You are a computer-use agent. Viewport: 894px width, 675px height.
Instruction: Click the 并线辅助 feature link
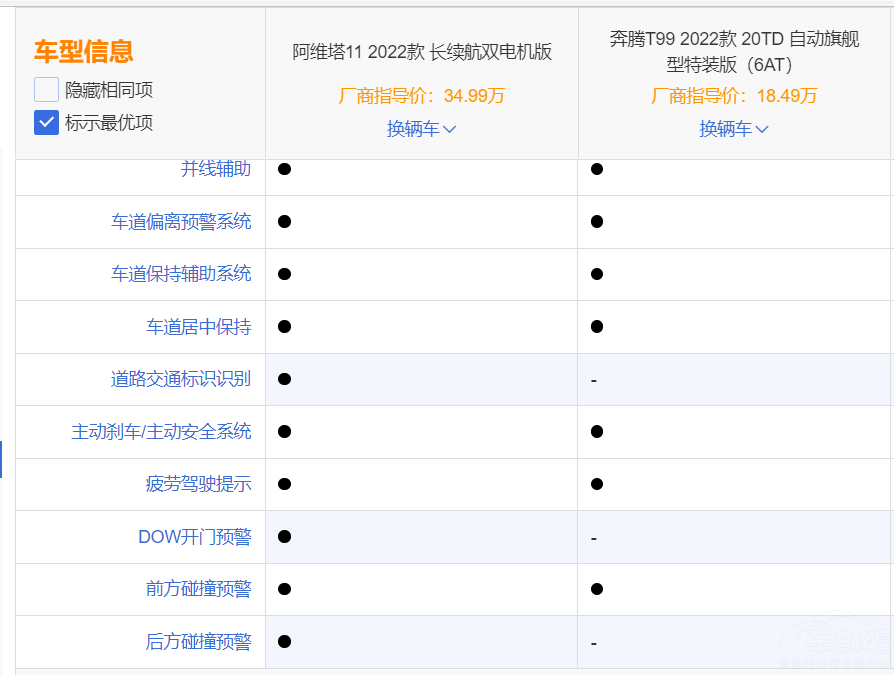pos(215,169)
